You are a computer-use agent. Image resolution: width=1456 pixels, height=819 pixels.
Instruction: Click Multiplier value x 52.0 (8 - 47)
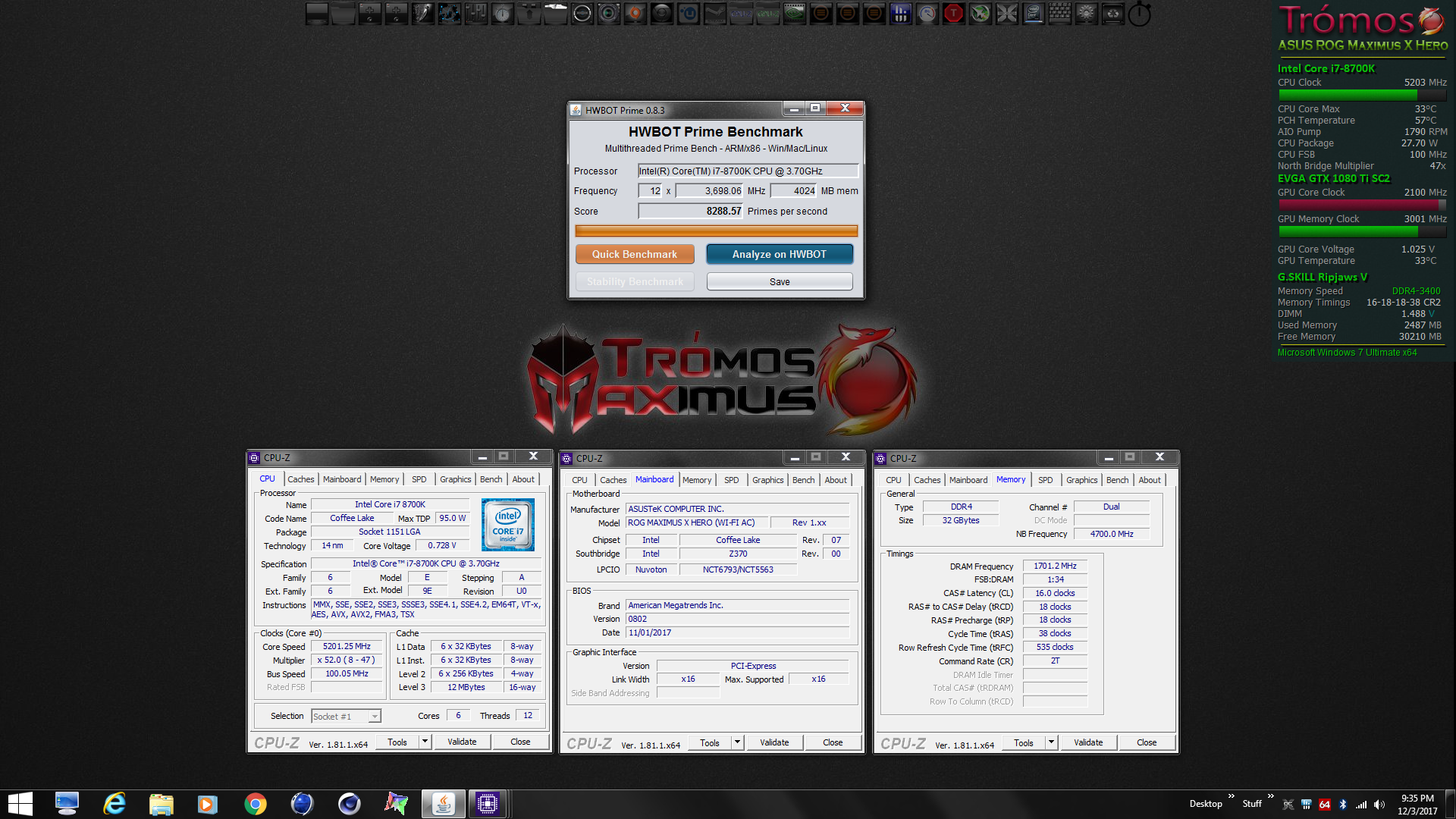click(x=347, y=661)
